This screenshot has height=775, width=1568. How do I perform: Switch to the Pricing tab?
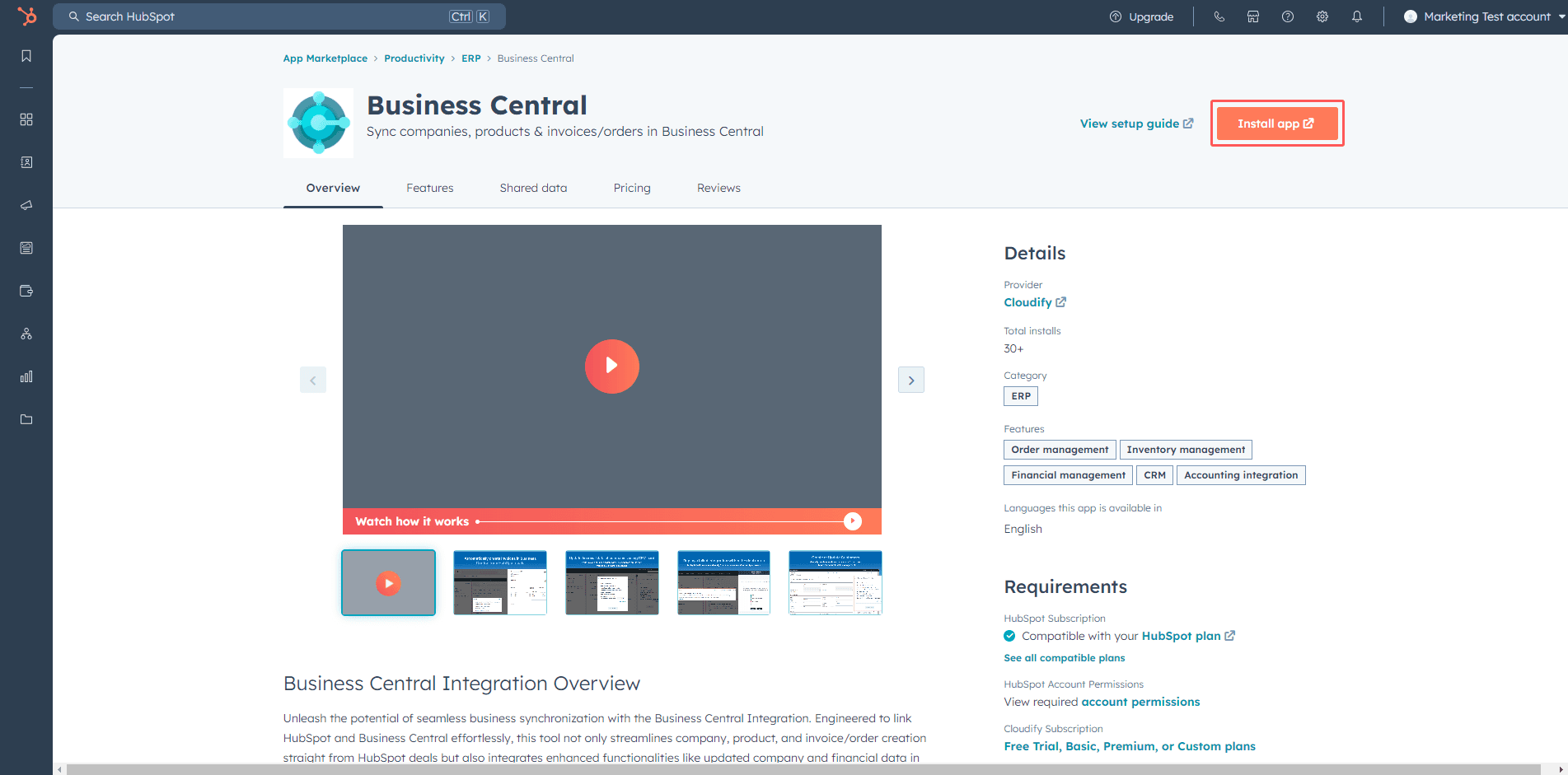(x=632, y=188)
